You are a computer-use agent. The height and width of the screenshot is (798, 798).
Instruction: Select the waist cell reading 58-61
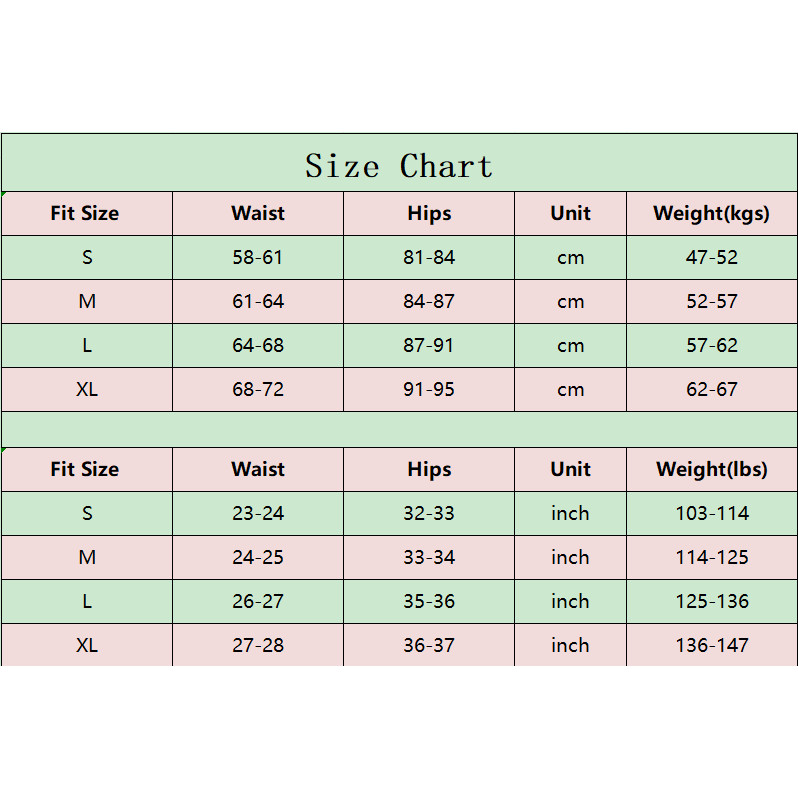258,257
